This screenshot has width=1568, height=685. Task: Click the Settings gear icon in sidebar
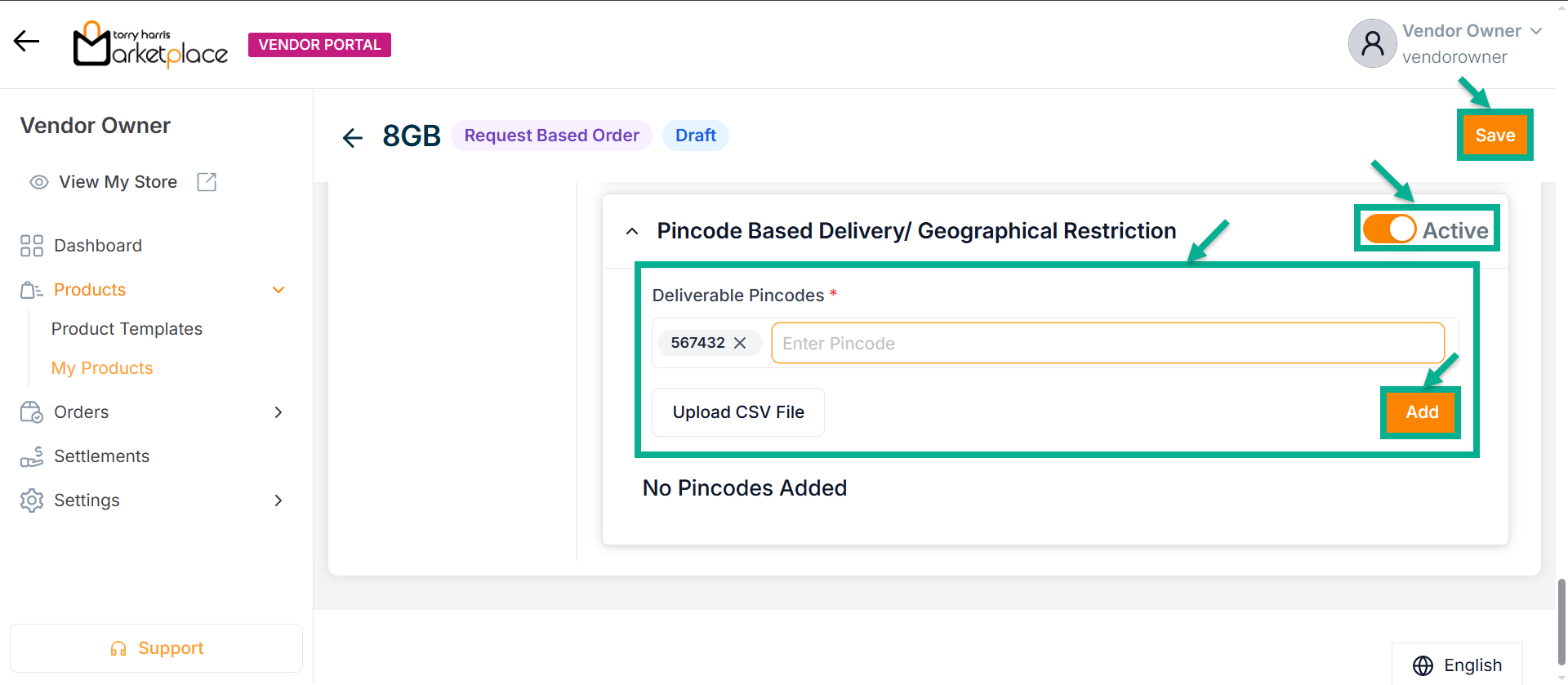tap(32, 500)
